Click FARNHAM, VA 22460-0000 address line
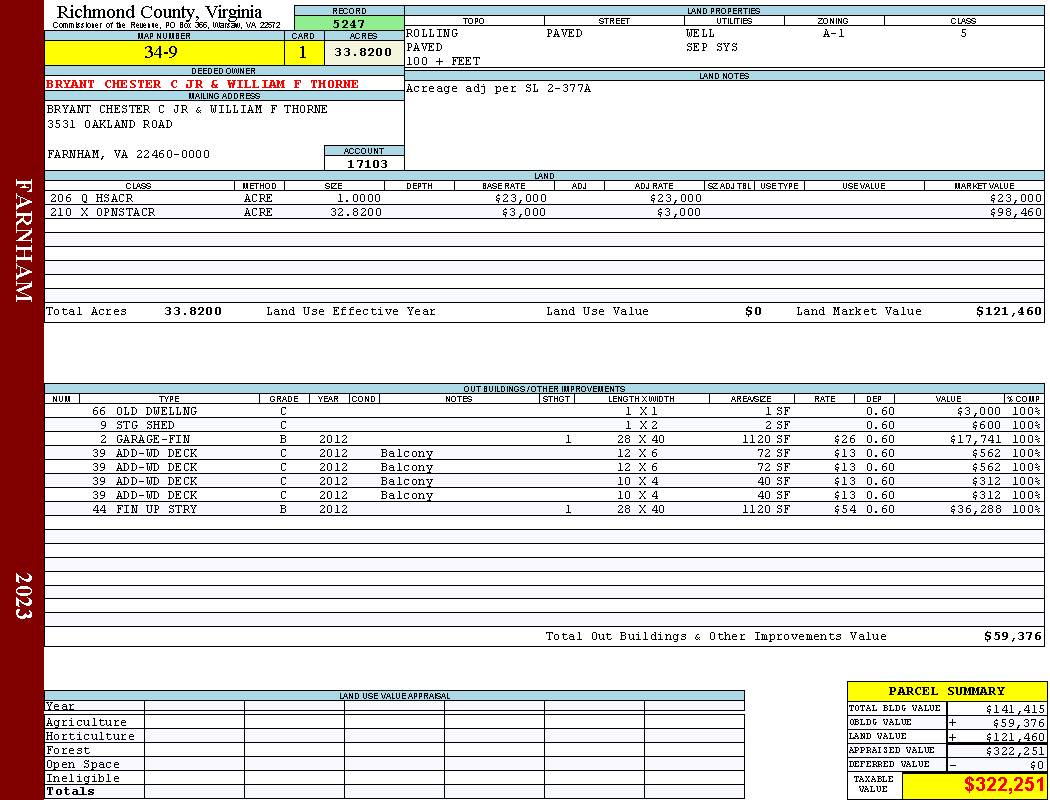The width and height of the screenshot is (1050, 800). click(129, 155)
